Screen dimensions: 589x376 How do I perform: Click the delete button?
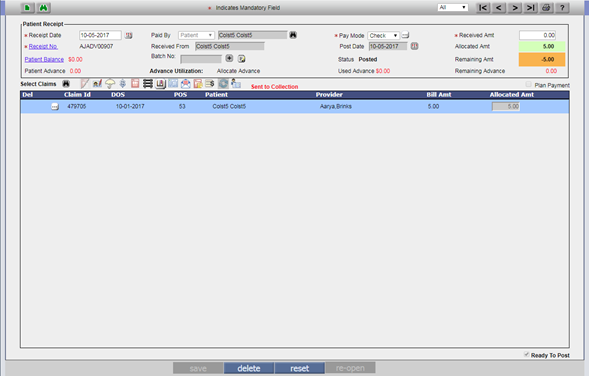(249, 368)
